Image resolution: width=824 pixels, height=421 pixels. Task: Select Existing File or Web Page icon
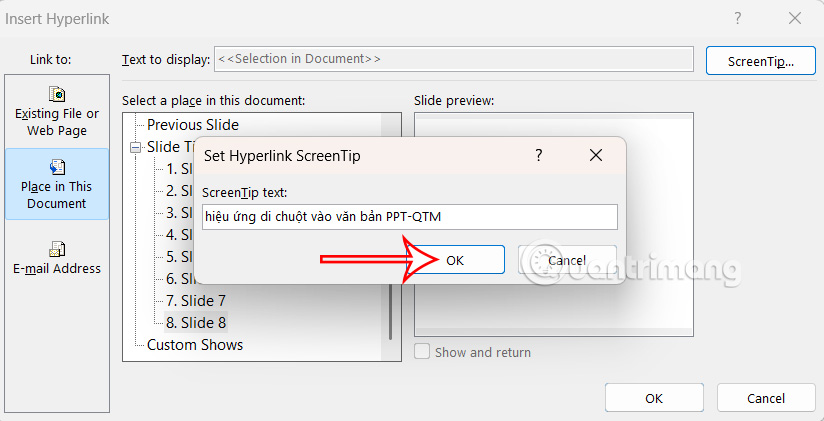click(x=57, y=95)
